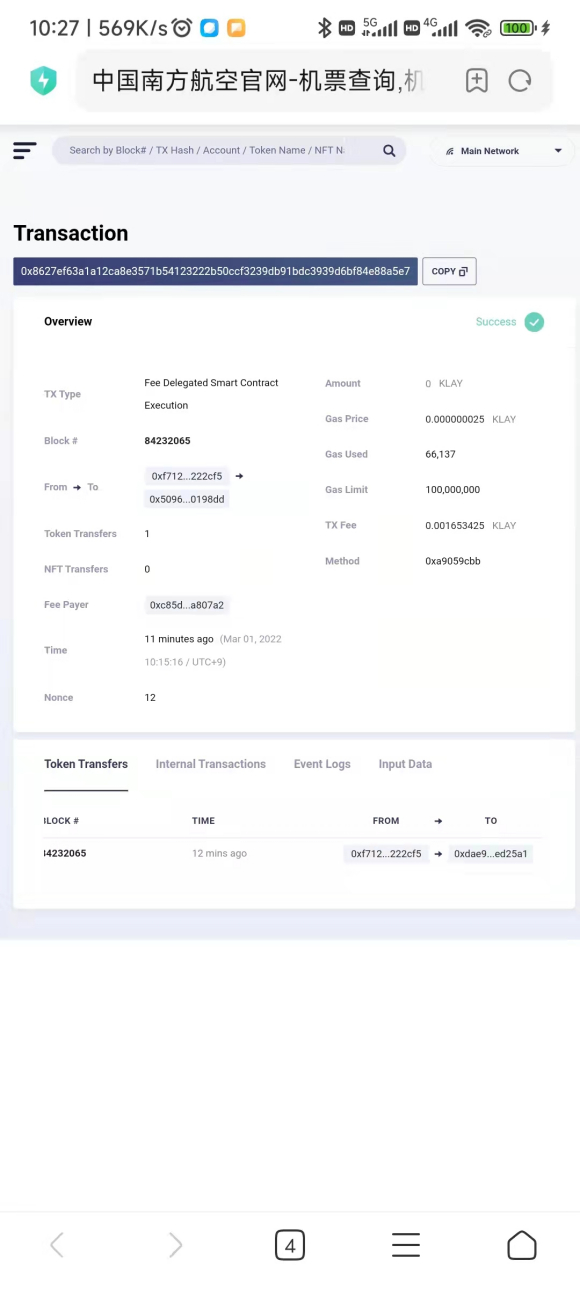The width and height of the screenshot is (580, 1289).
Task: Reload the page with refresh icon
Action: [520, 81]
